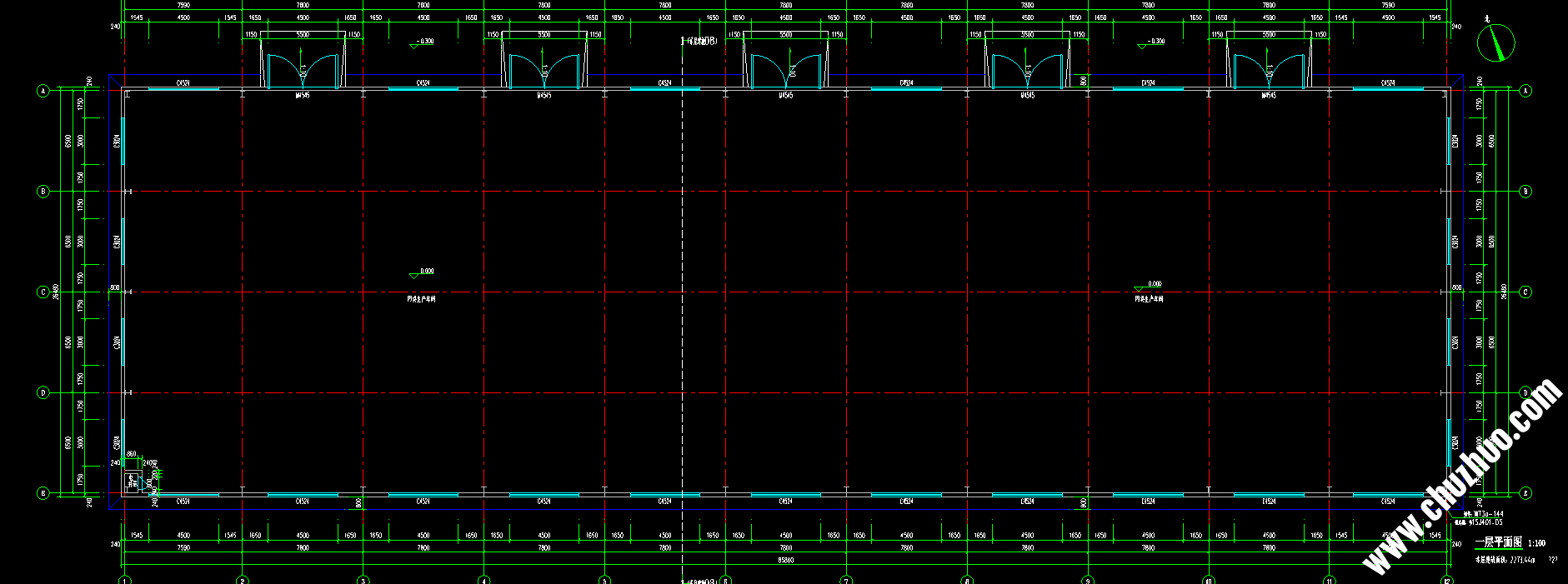1568x584 pixels.
Task: Click the 一层平面图 drawing title text
Action: point(1498,542)
